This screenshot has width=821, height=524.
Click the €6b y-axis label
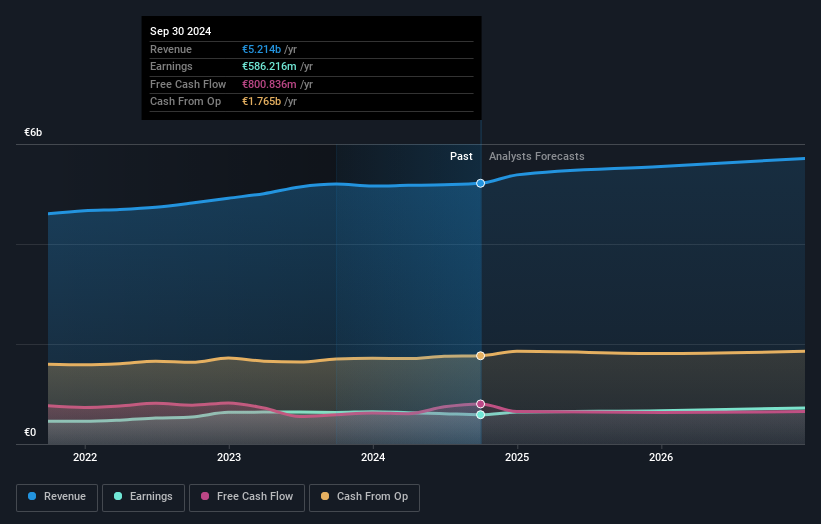point(33,132)
